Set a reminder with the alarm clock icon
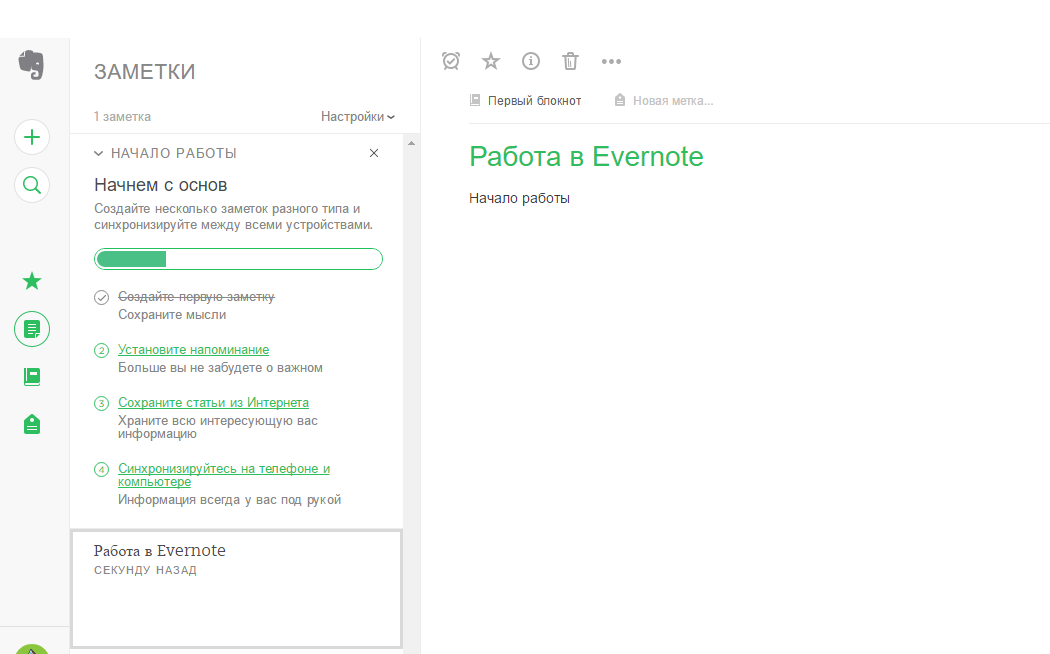This screenshot has width=1050, height=654. point(451,61)
